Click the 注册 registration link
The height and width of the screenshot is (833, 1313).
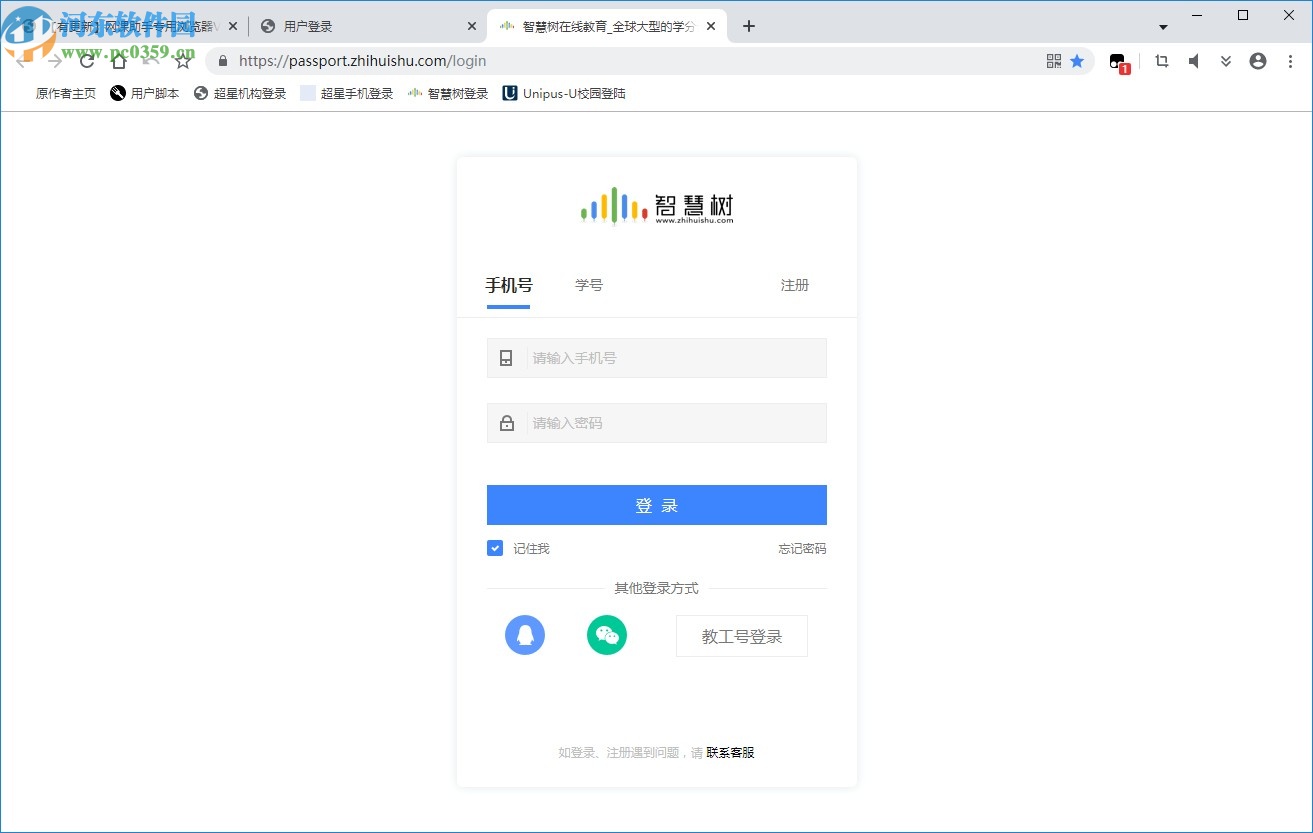794,285
